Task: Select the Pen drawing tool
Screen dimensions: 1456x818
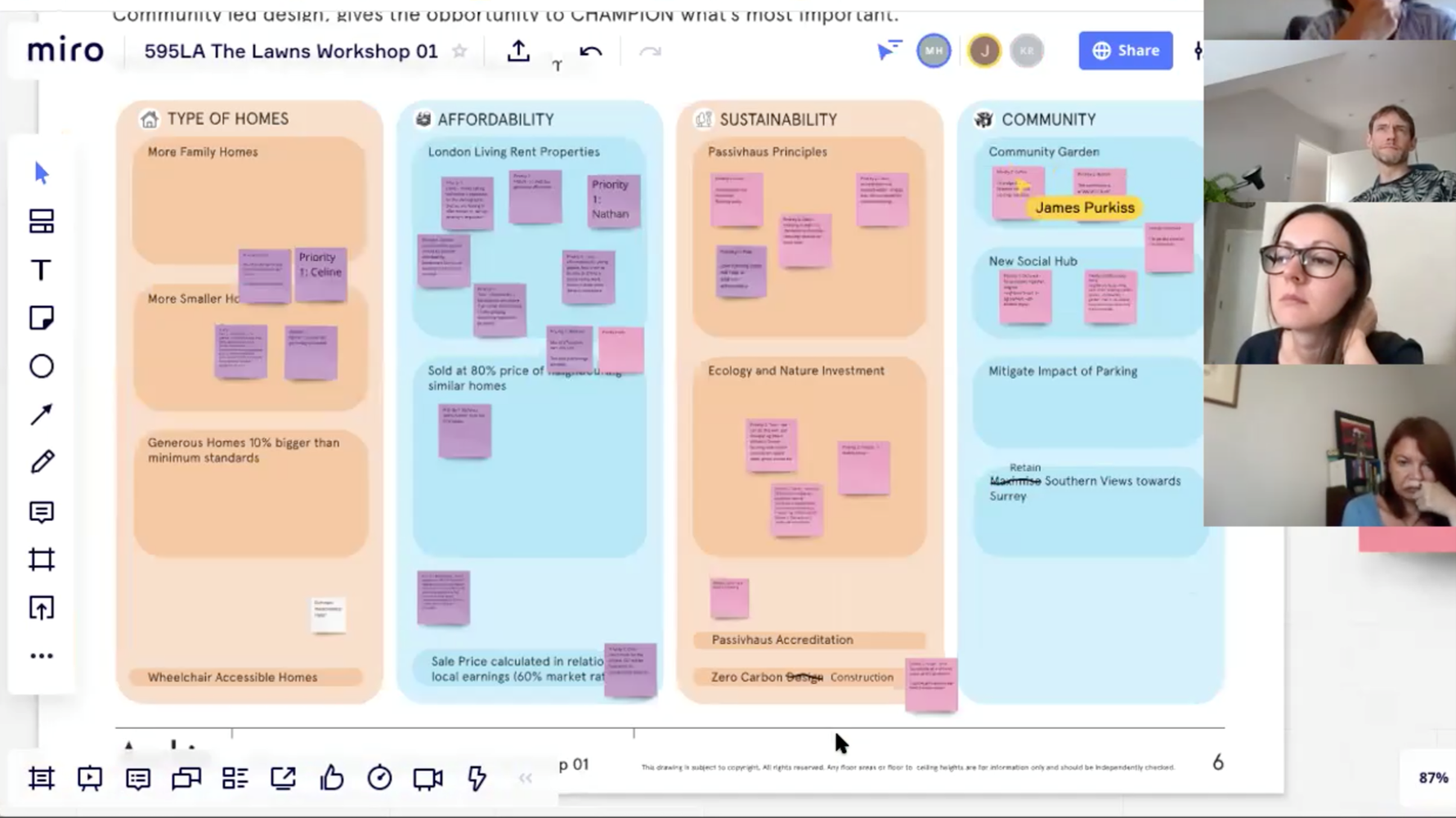Action: pos(42,462)
